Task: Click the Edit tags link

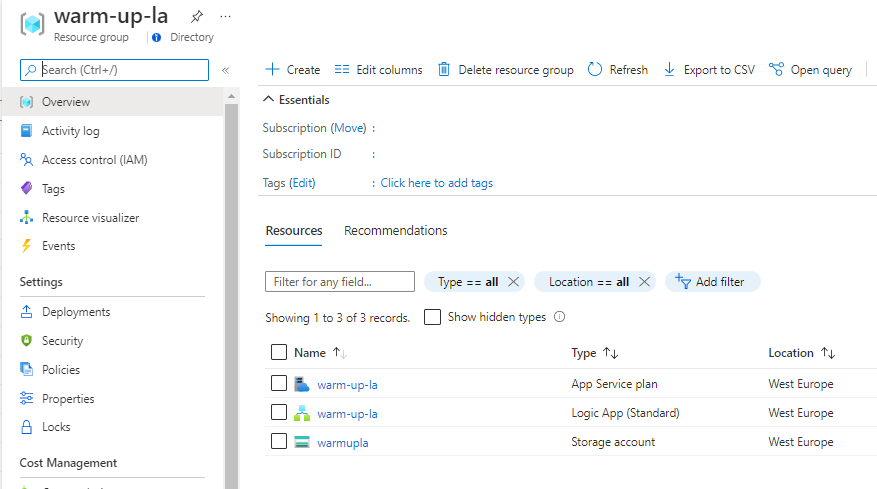Action: coord(303,183)
